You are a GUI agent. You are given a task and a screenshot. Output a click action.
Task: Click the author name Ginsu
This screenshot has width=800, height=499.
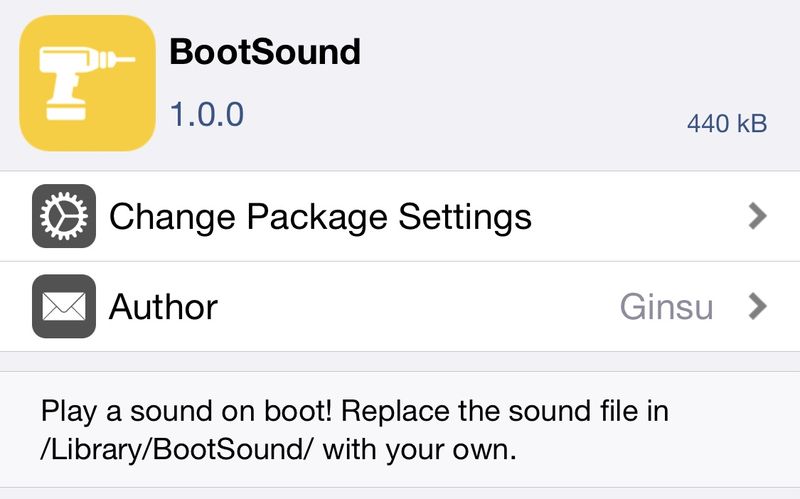(x=666, y=307)
